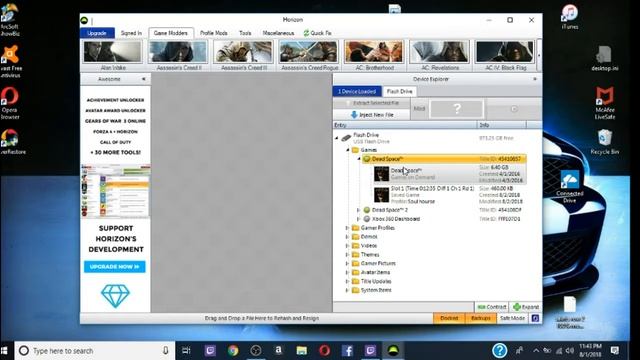Click Inject New File button
The height and width of the screenshot is (360, 640).
coord(372,115)
